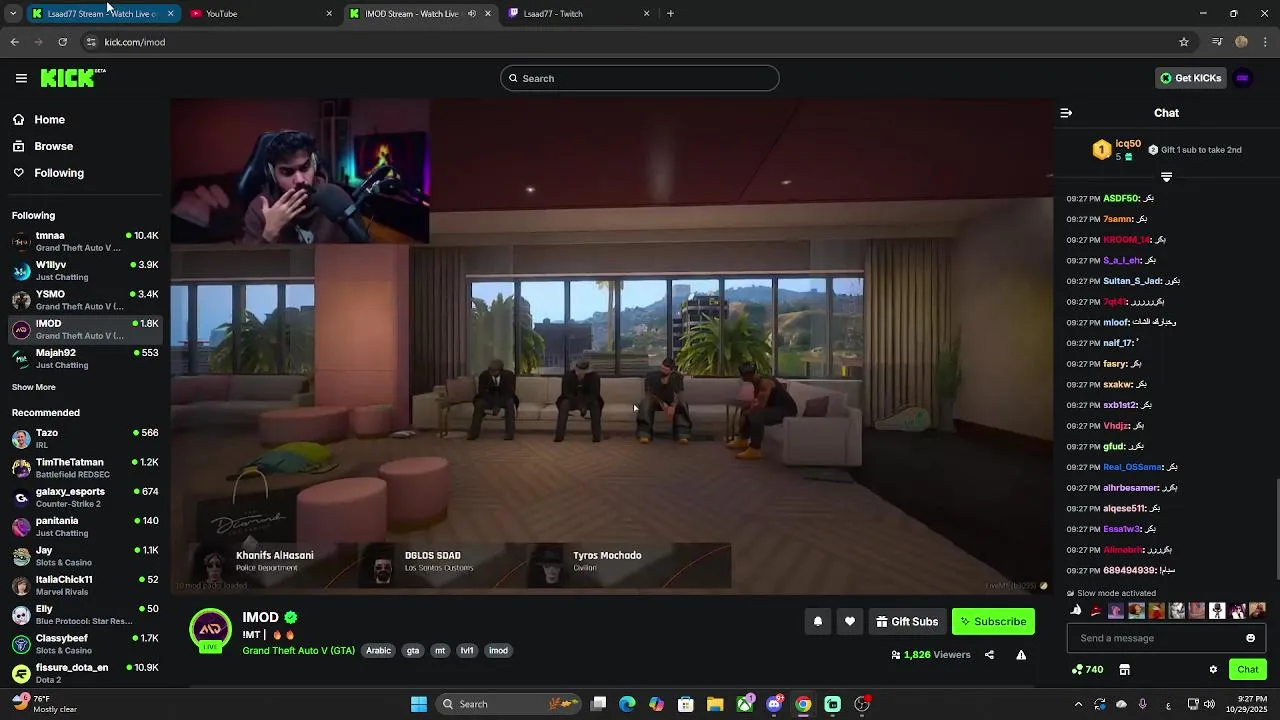Viewport: 1280px width, 720px height.
Task: Open Following in sidebar
Action: [x=48, y=173]
